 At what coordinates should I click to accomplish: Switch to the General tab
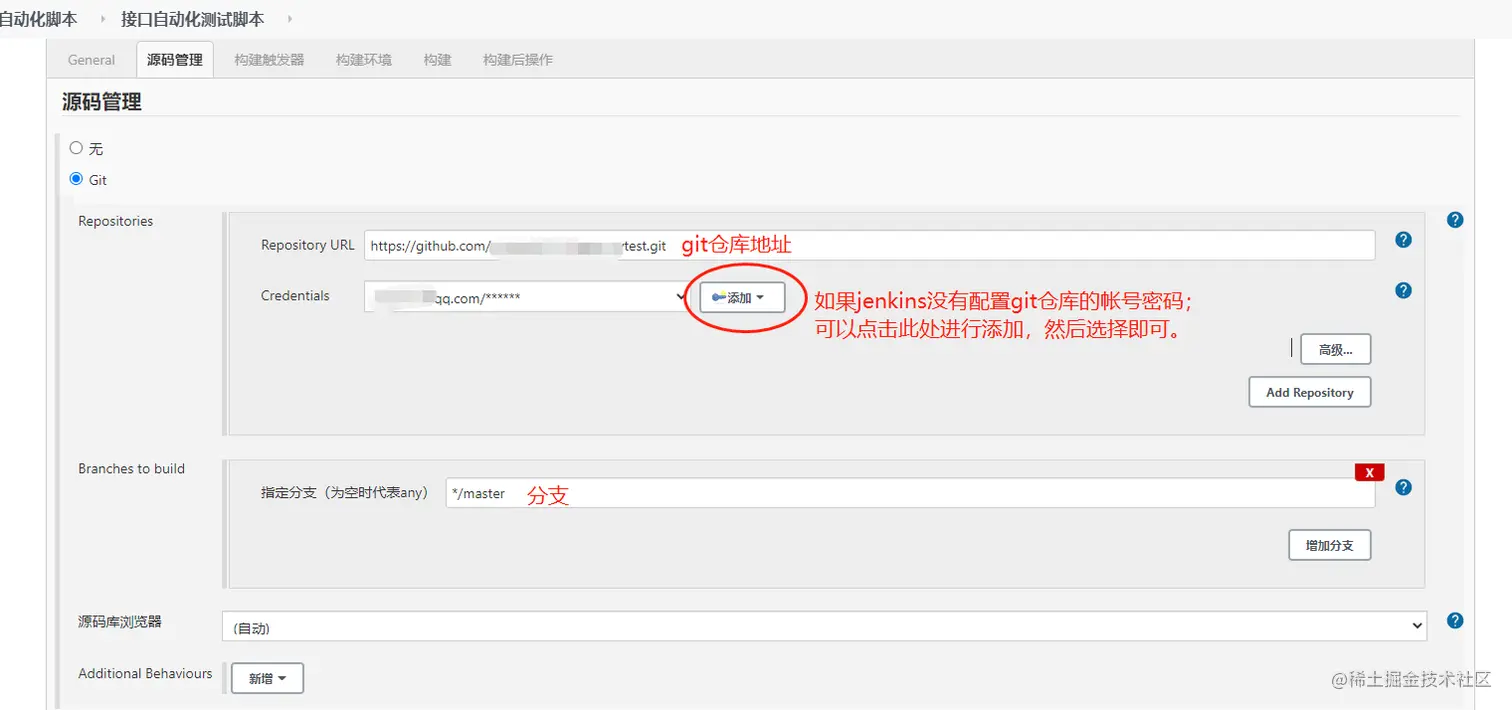pyautogui.click(x=91, y=60)
